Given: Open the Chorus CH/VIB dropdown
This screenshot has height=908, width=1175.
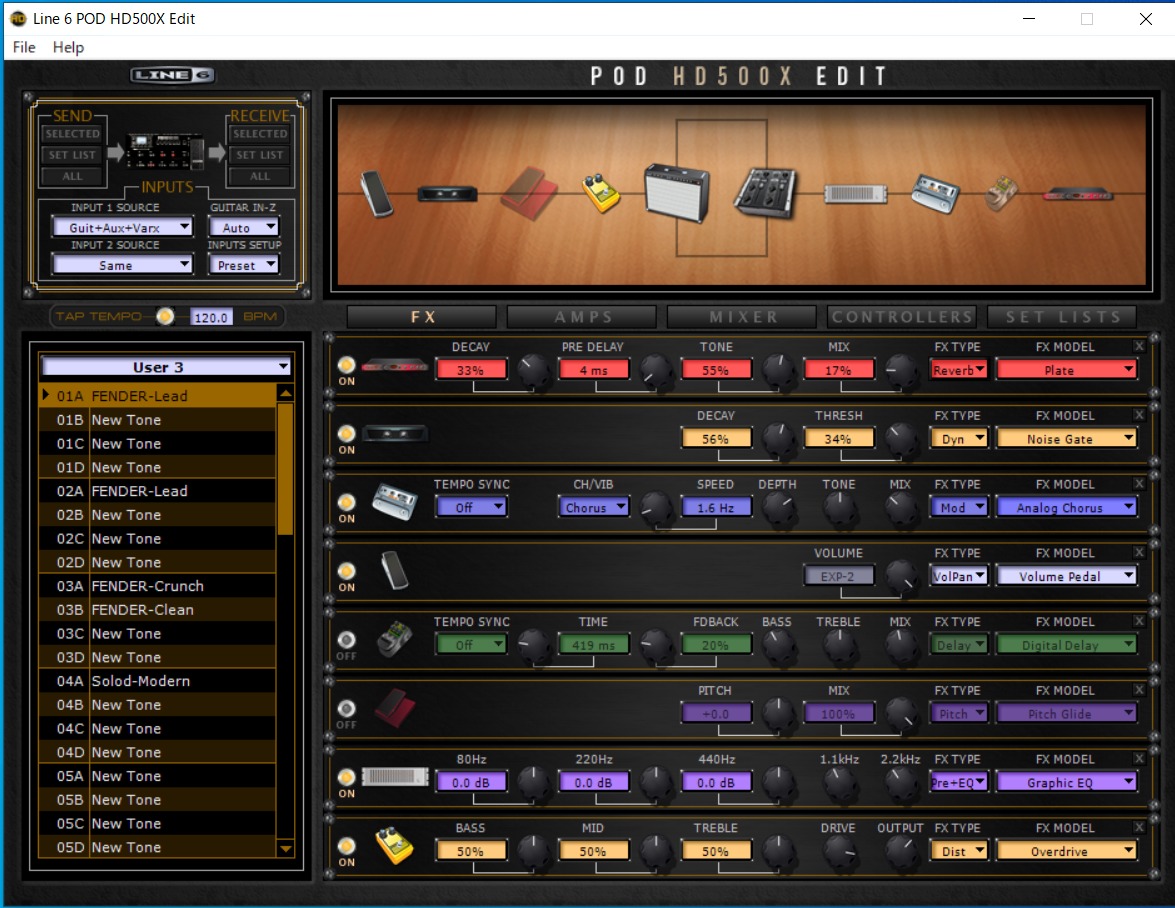Looking at the screenshot, I should tap(593, 507).
